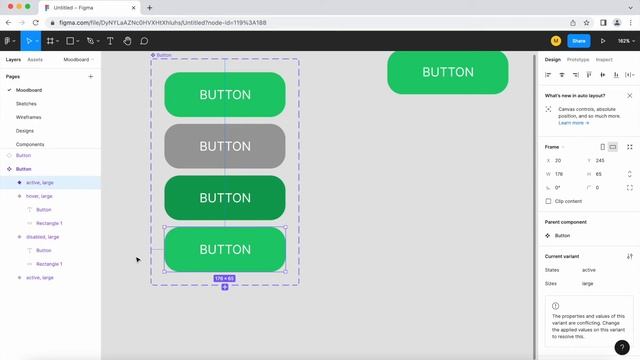Viewport: 640px width, 360px height.
Task: Align selection to the right
Action: 576,75
